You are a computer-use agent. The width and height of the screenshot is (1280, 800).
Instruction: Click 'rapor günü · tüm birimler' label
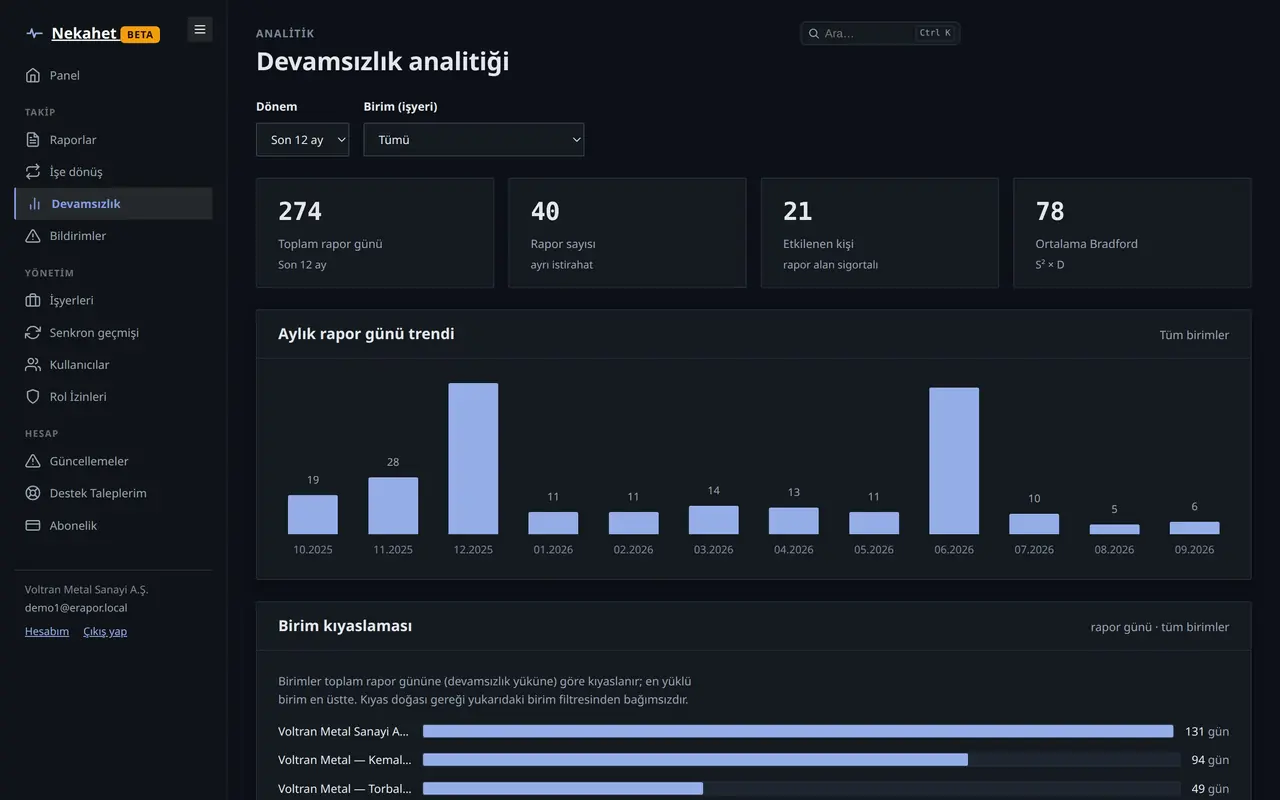pyautogui.click(x=1160, y=627)
